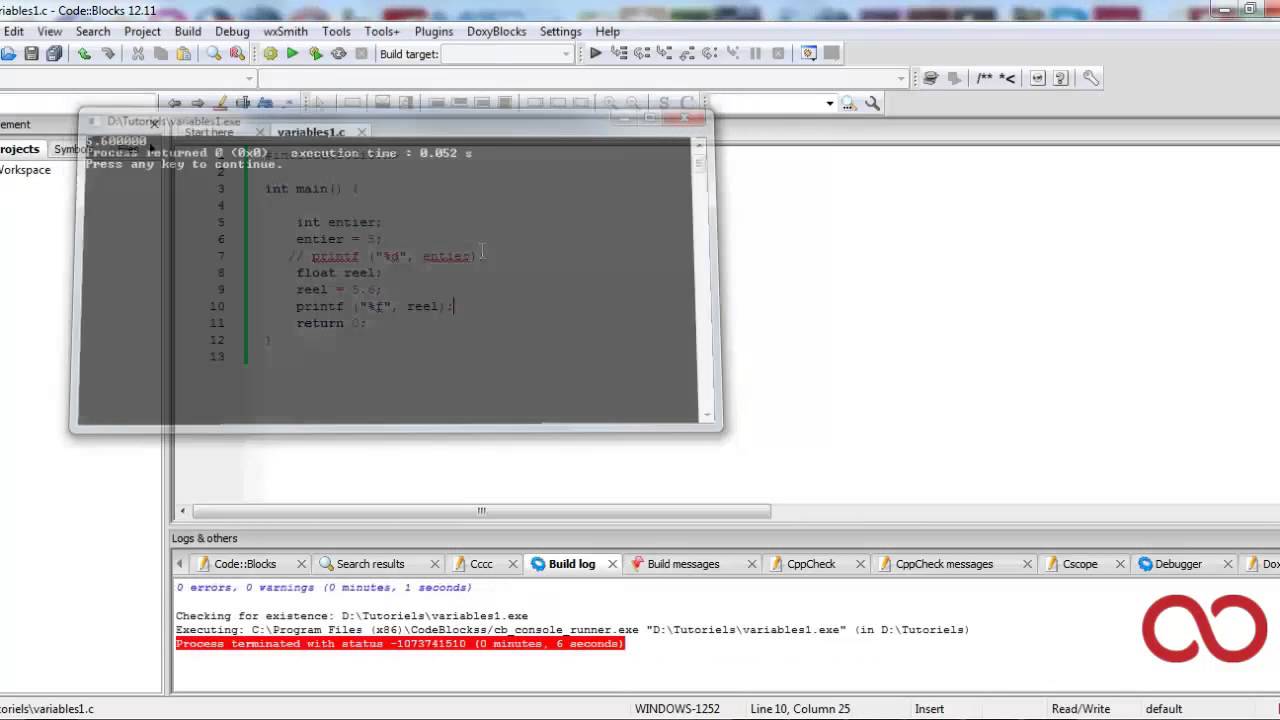This screenshot has width=1280, height=720.
Task: Click the Jump forward arrow icon
Action: point(197,103)
